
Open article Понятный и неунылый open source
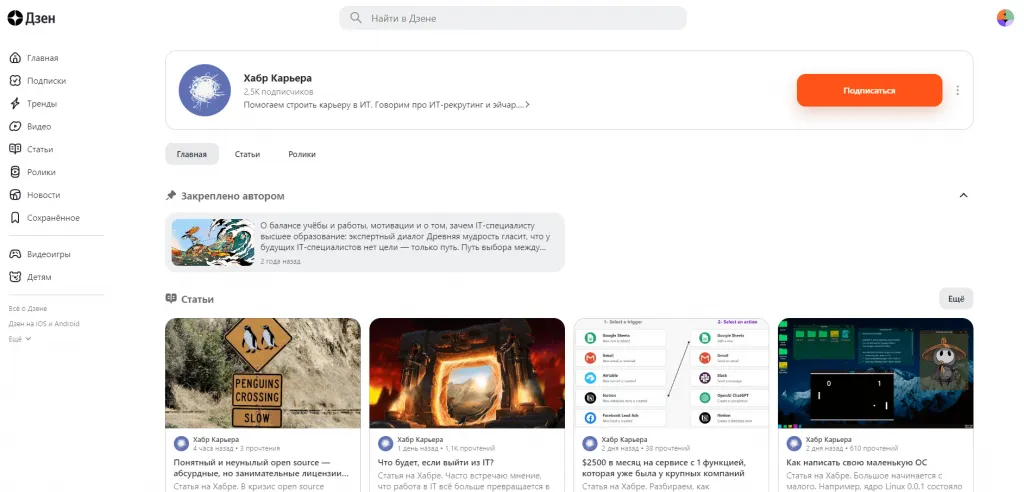point(261,467)
